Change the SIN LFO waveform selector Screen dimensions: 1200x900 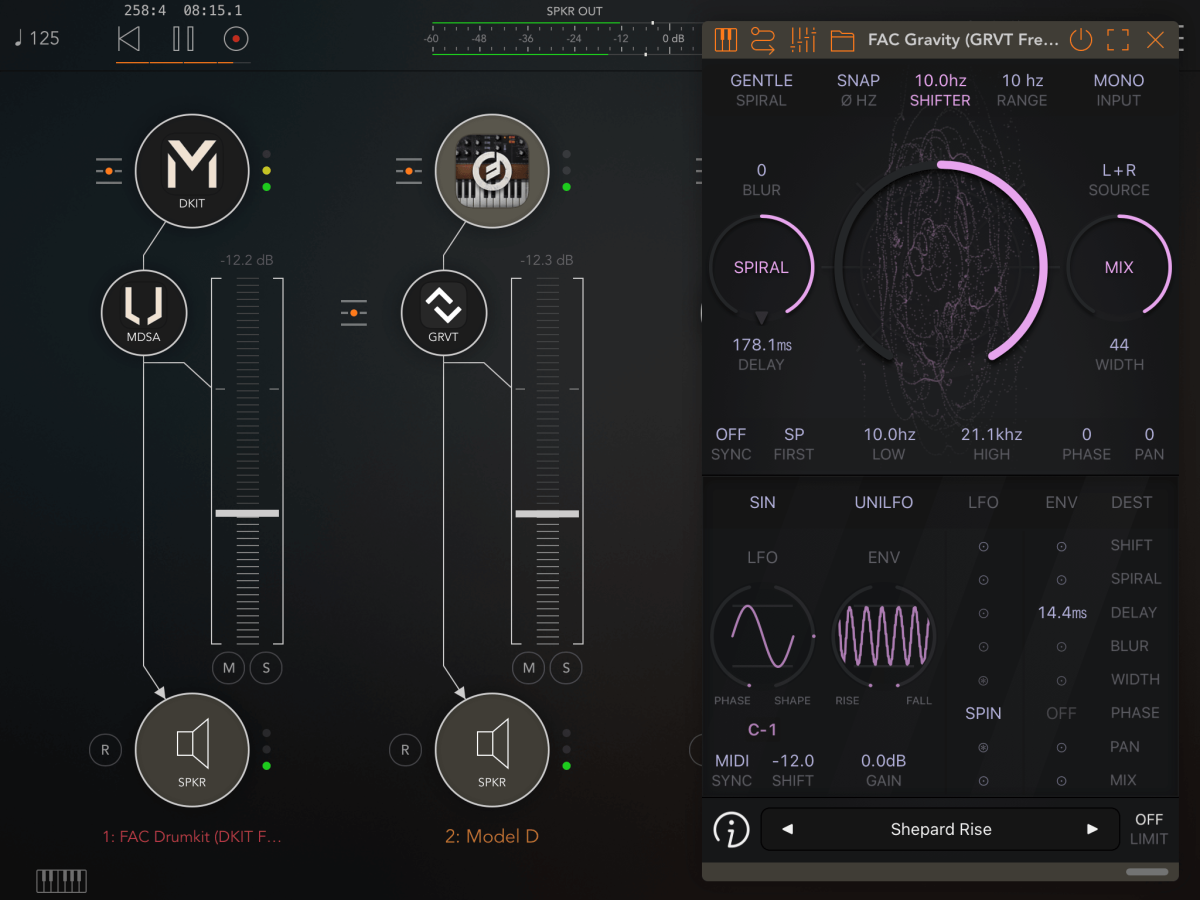coord(762,502)
